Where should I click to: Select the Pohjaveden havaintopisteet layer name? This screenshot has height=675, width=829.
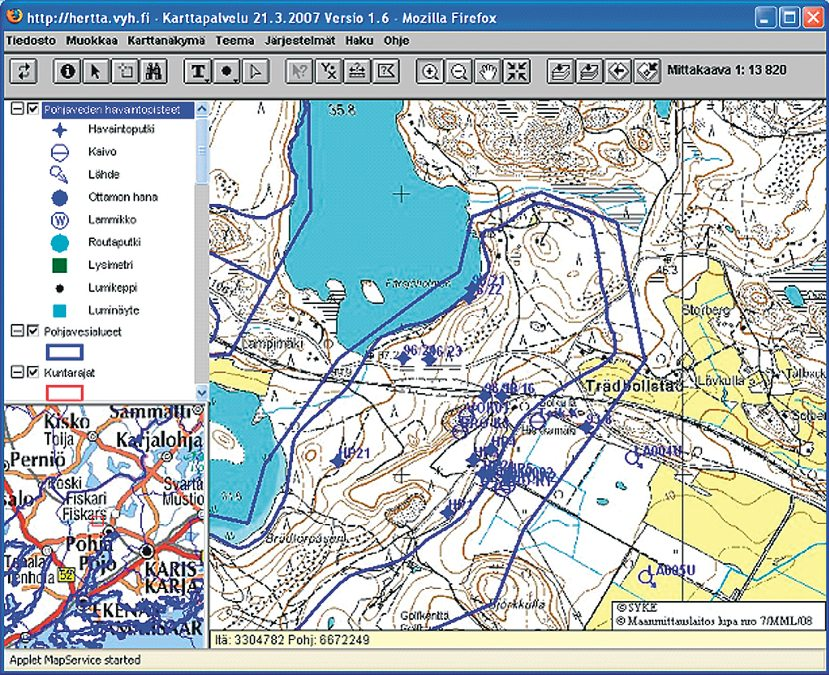pyautogui.click(x=112, y=110)
